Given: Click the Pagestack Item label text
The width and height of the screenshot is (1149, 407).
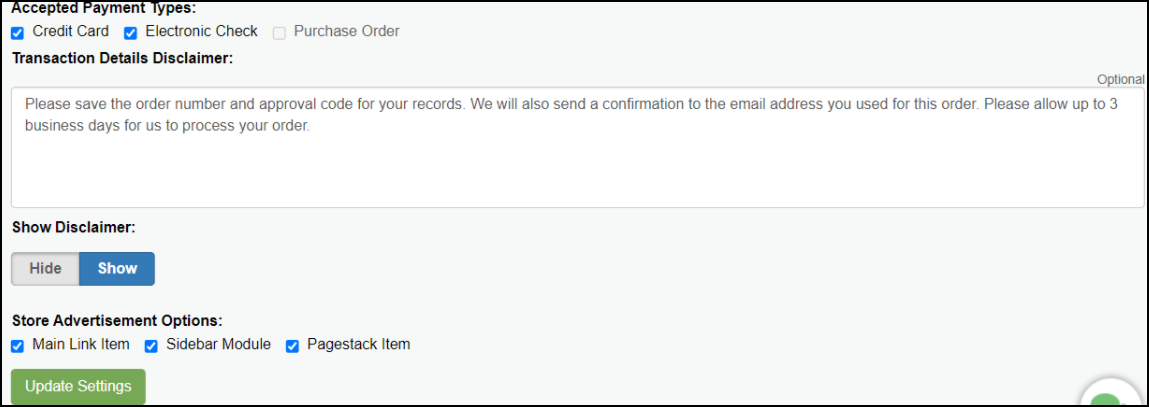Looking at the screenshot, I should (x=358, y=344).
